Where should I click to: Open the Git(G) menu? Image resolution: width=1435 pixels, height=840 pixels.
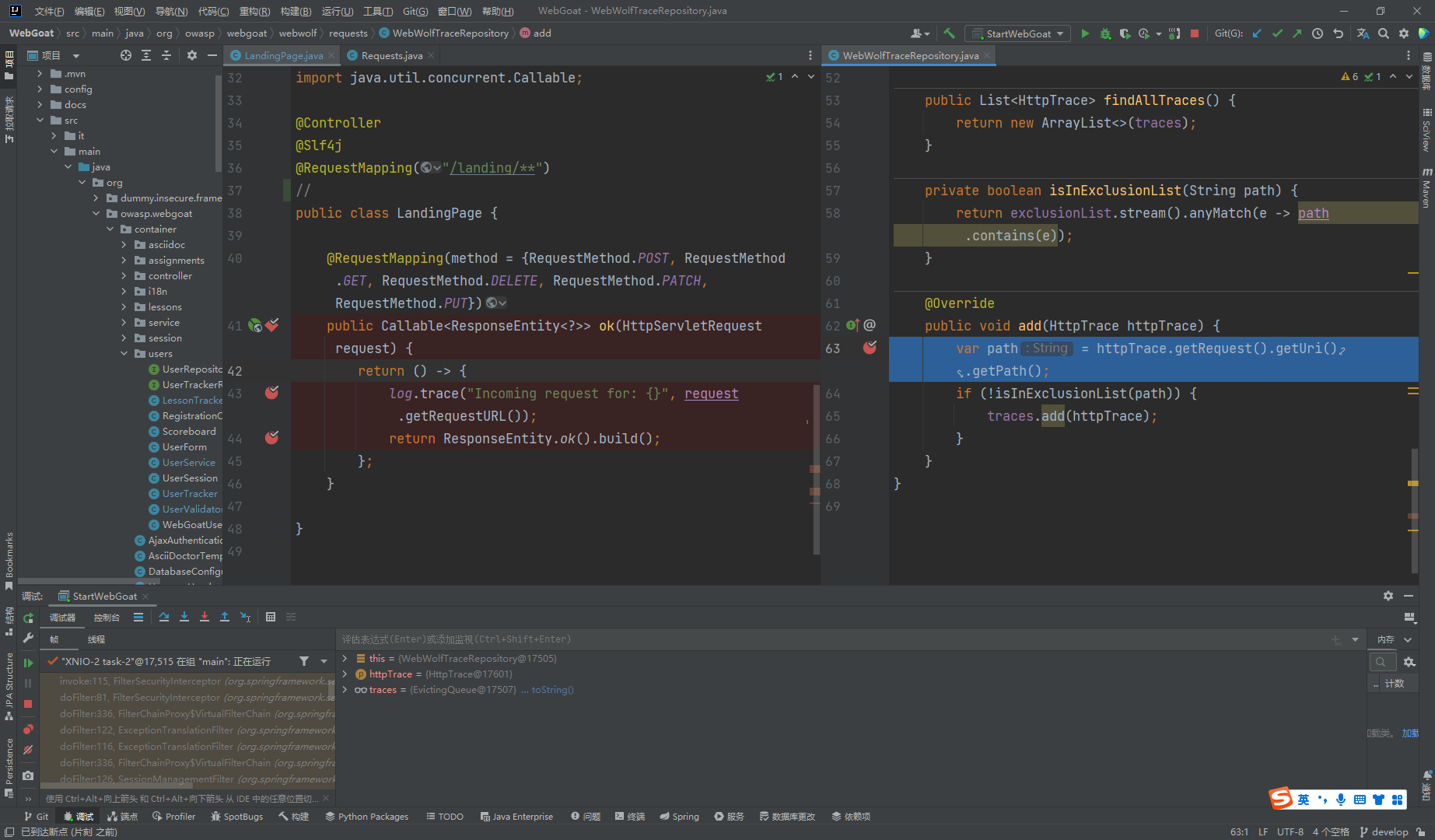click(415, 11)
